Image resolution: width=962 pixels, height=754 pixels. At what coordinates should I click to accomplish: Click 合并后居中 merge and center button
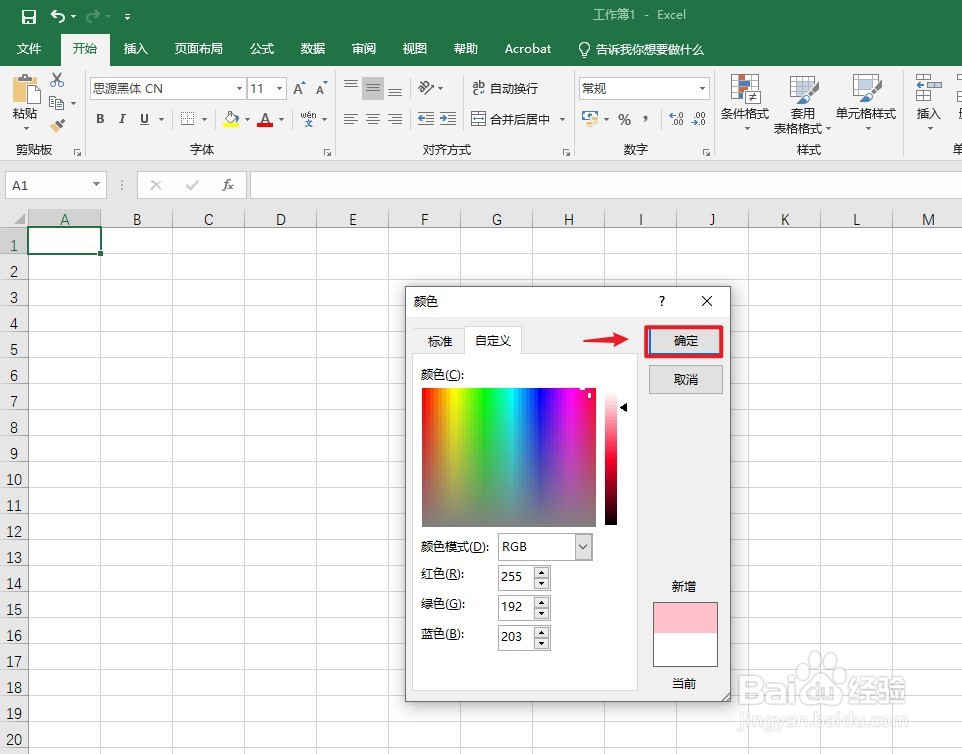click(510, 119)
